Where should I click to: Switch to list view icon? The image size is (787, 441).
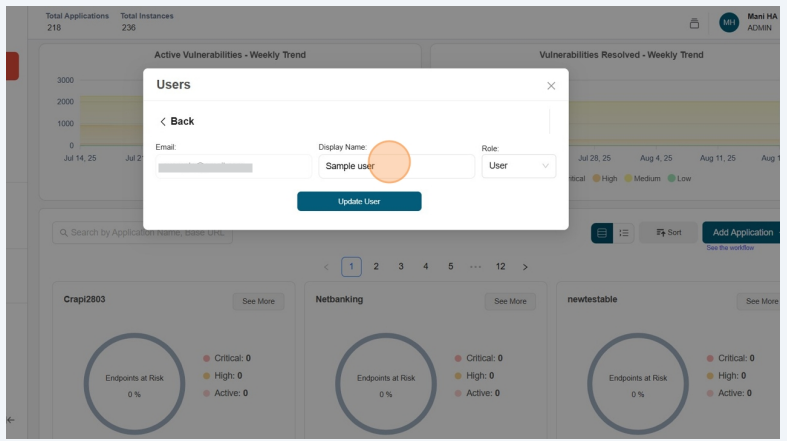pos(623,233)
